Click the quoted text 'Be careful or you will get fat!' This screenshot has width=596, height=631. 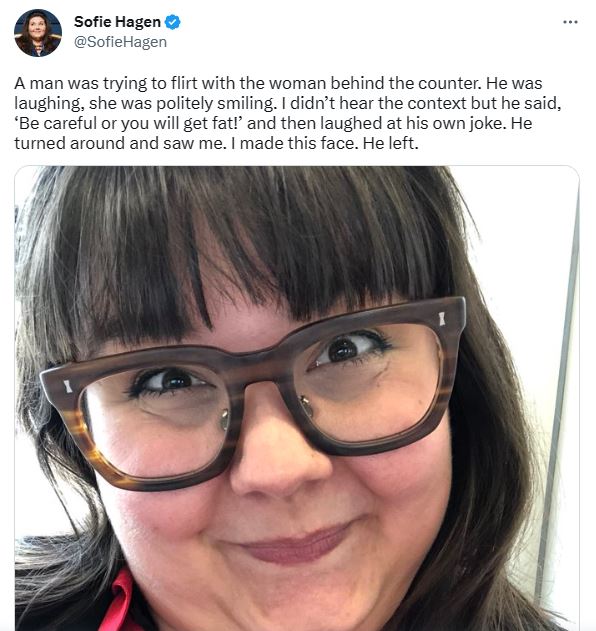pos(129,123)
